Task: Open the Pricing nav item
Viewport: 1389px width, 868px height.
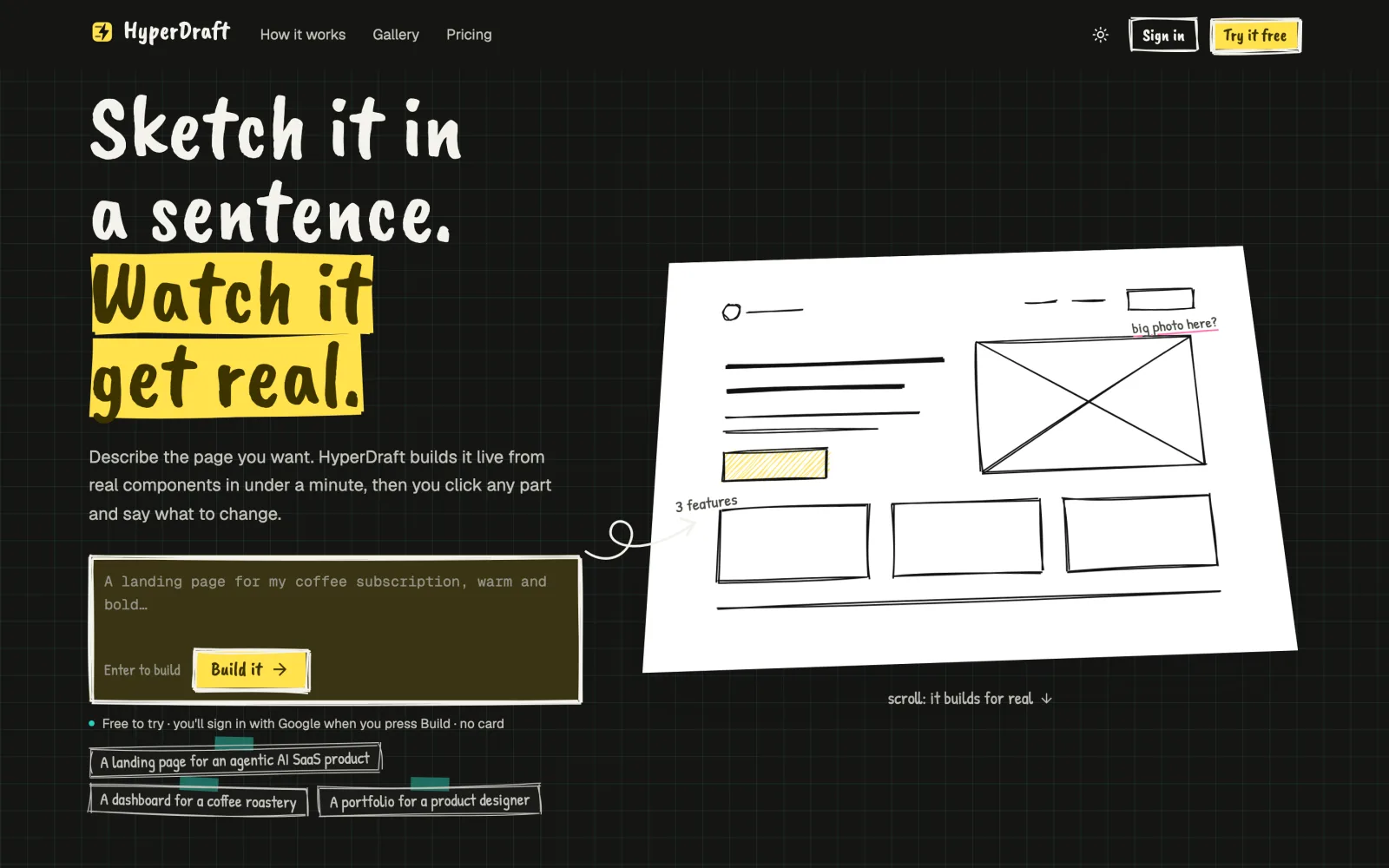Action: point(469,35)
